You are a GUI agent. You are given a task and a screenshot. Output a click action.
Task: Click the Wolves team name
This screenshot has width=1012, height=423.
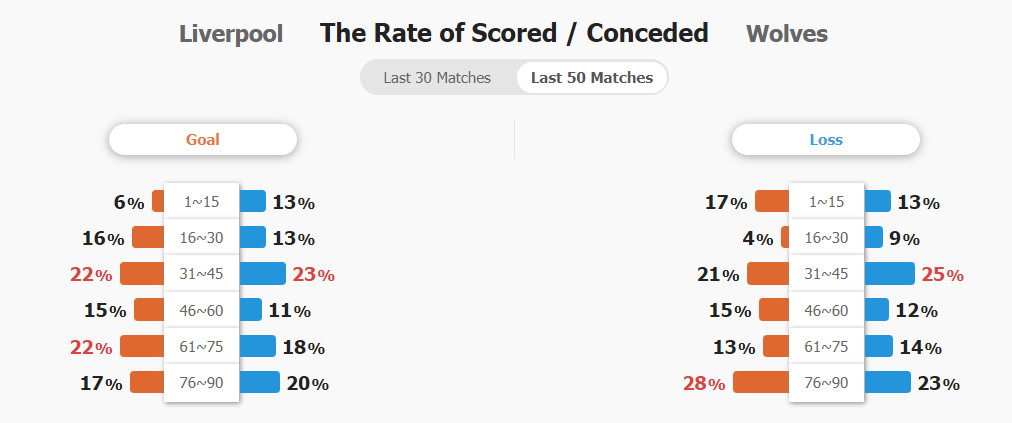[787, 34]
